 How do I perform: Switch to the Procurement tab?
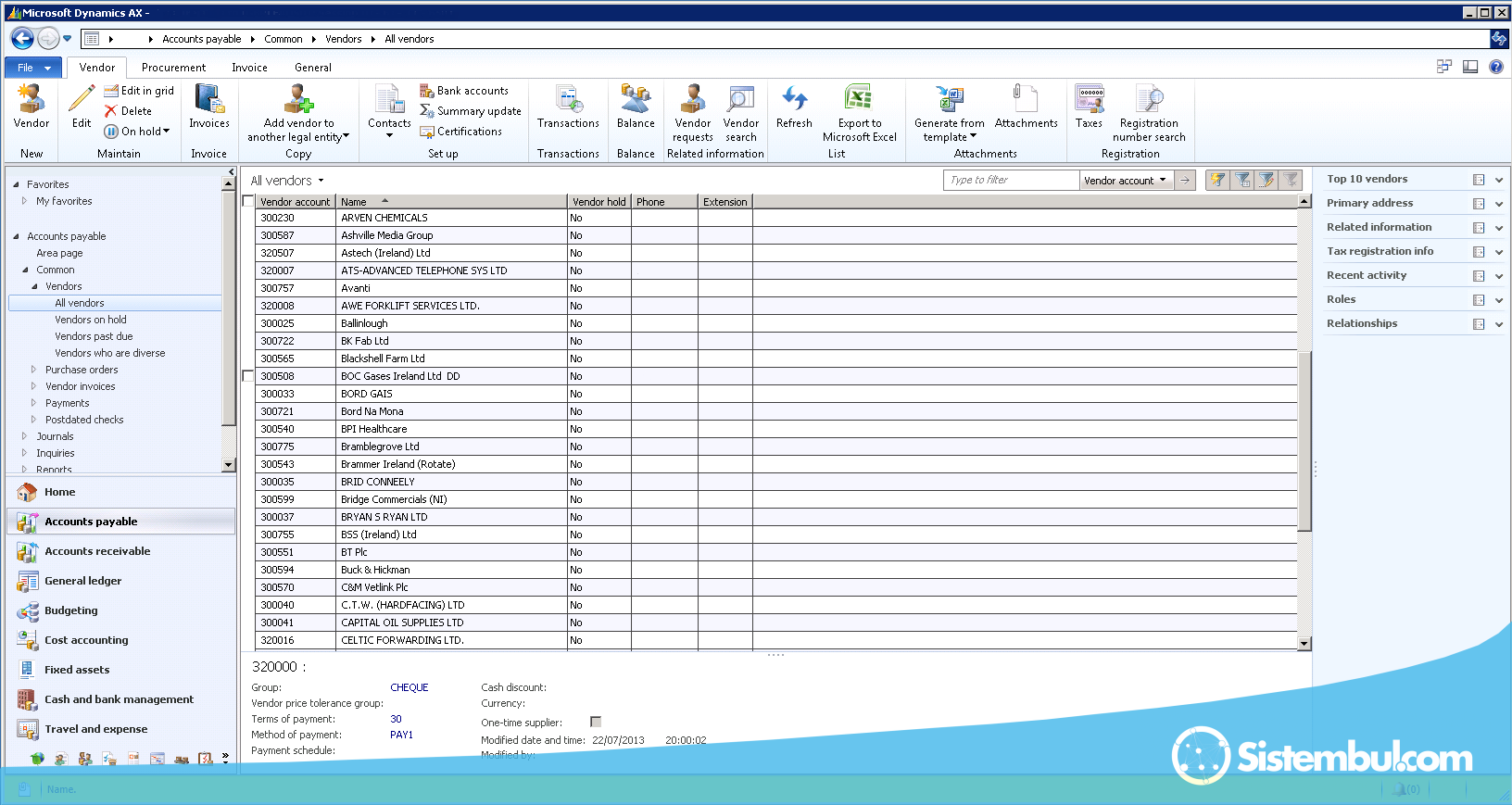pos(173,68)
